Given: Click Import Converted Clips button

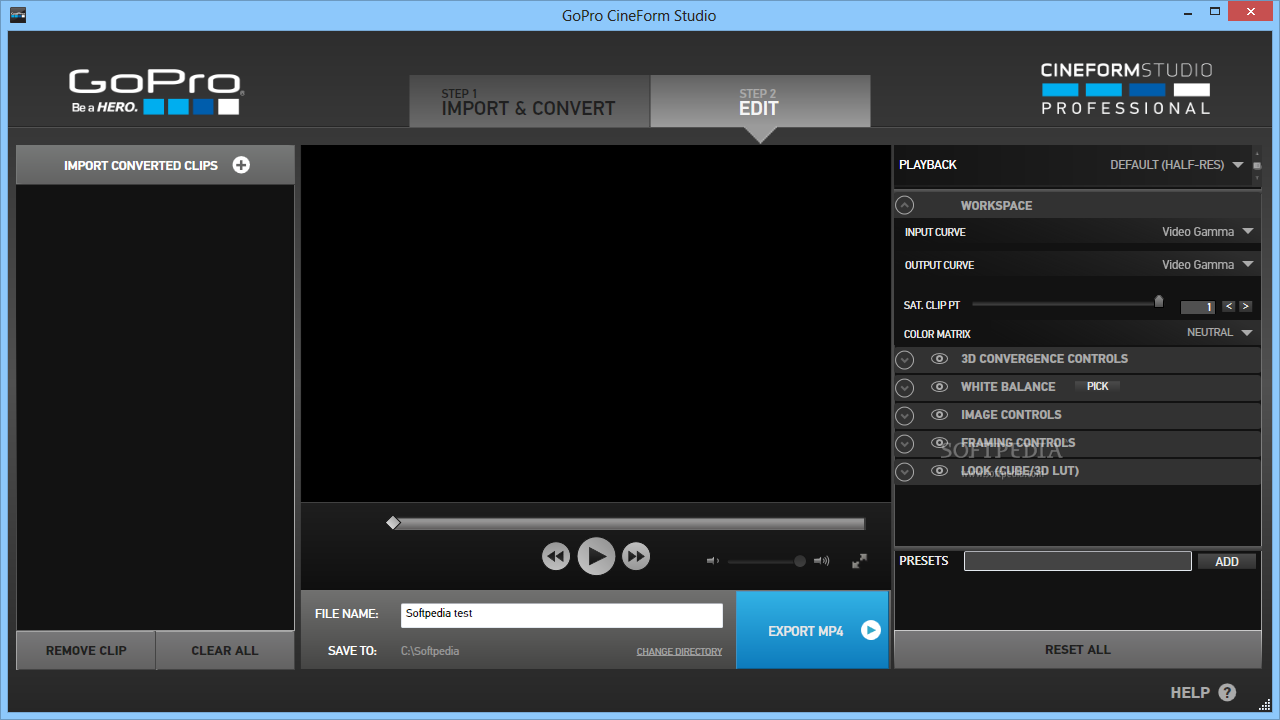Looking at the screenshot, I should pos(155,165).
